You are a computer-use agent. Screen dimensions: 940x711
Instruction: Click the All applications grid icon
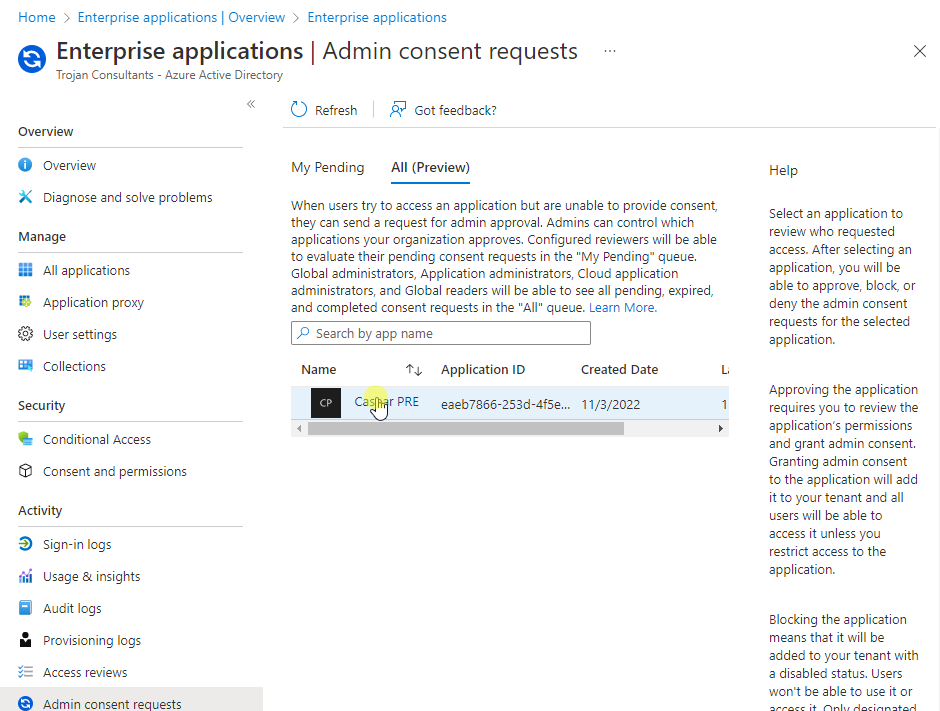[25, 270]
